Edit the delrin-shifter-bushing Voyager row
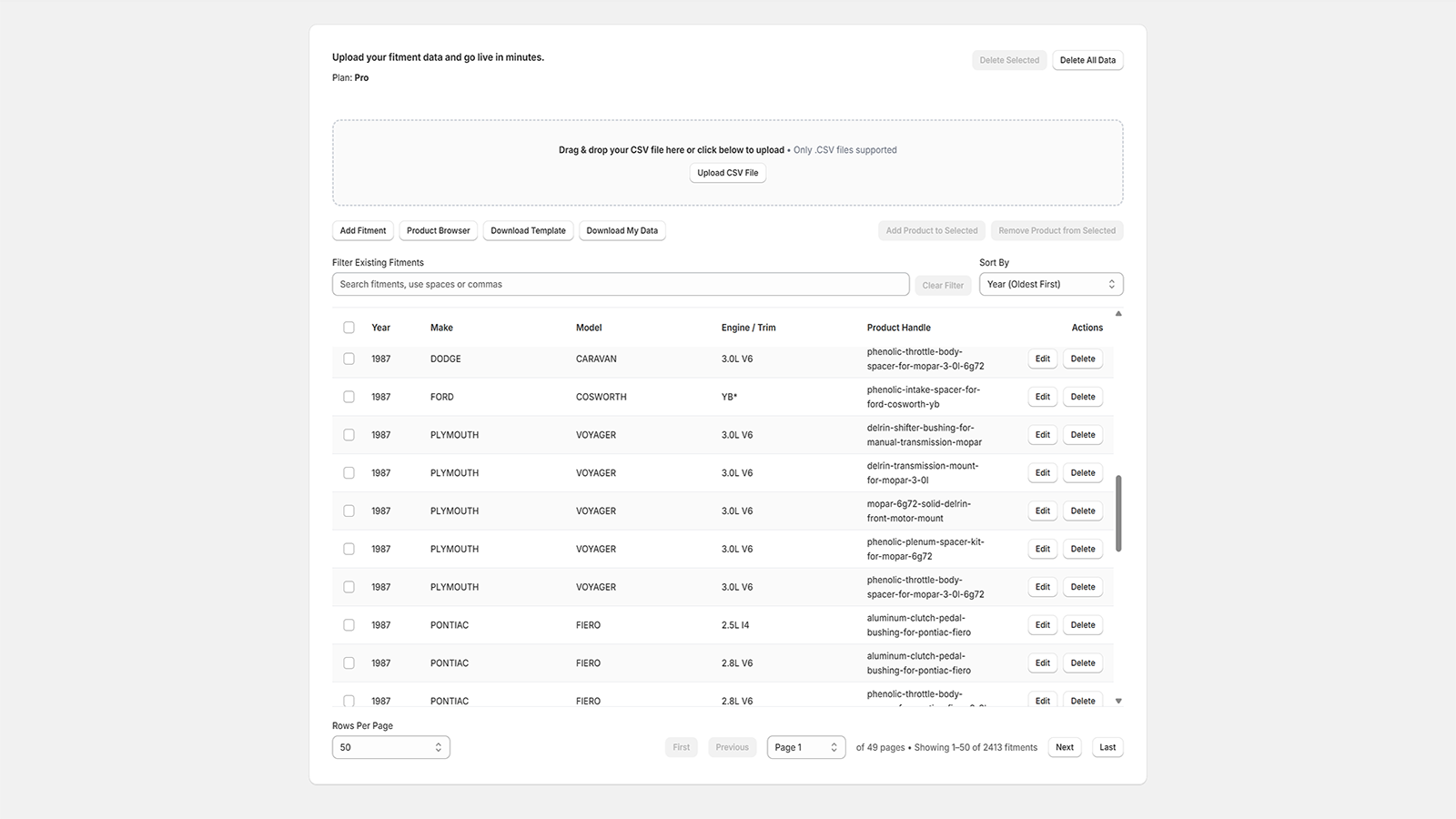 pyautogui.click(x=1043, y=435)
